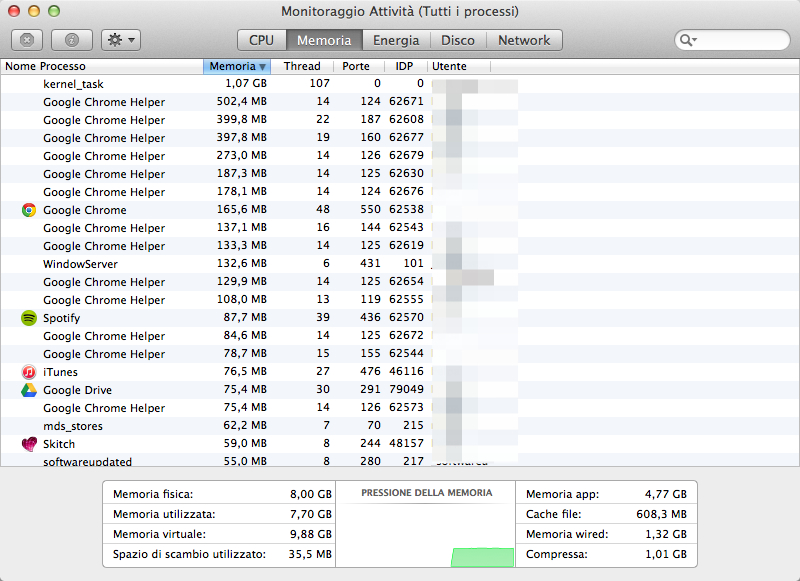The height and width of the screenshot is (581, 800).
Task: Select the Spotify process name
Action: click(61, 318)
